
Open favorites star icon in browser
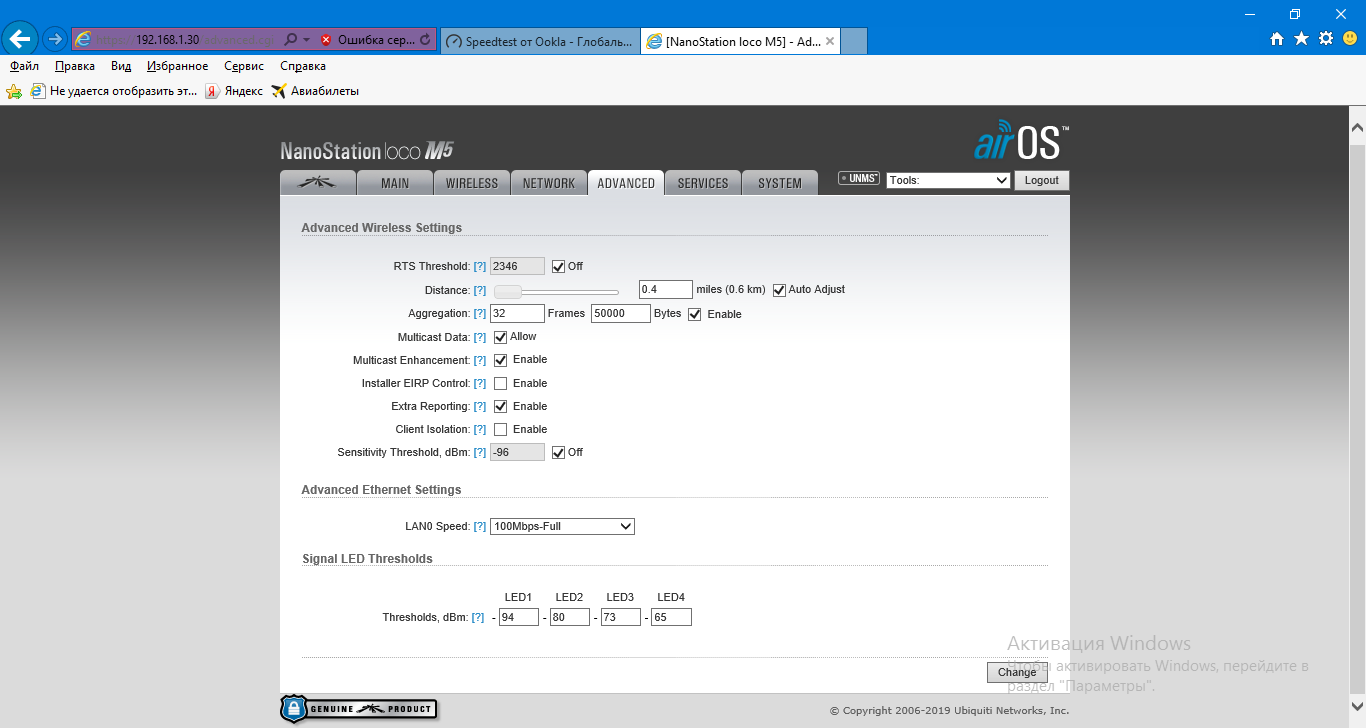click(x=1301, y=39)
